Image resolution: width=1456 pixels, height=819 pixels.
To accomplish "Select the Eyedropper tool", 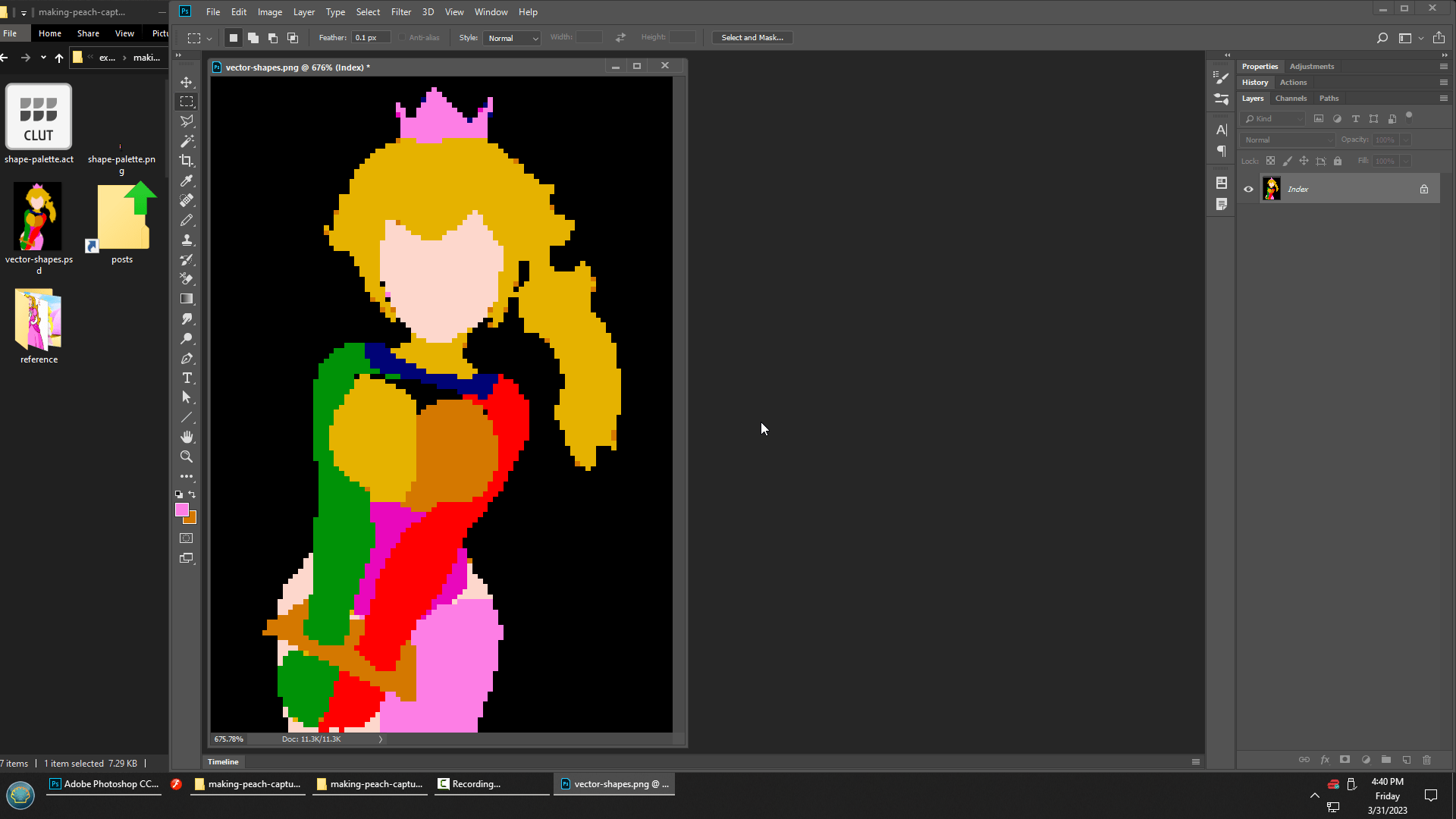I will (x=187, y=180).
